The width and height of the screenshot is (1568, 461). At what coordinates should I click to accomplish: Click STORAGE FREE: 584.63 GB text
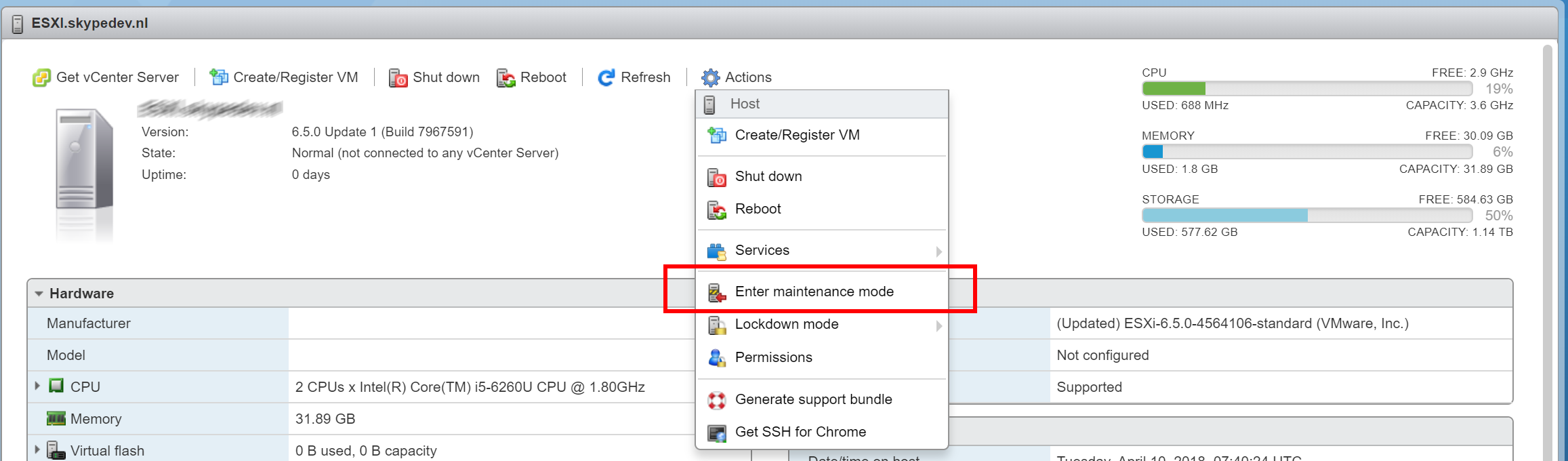[1466, 199]
